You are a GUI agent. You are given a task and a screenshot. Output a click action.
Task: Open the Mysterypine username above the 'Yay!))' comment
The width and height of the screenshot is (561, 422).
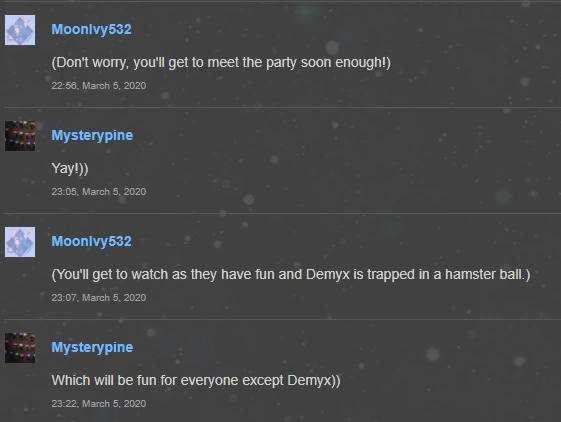coord(92,135)
